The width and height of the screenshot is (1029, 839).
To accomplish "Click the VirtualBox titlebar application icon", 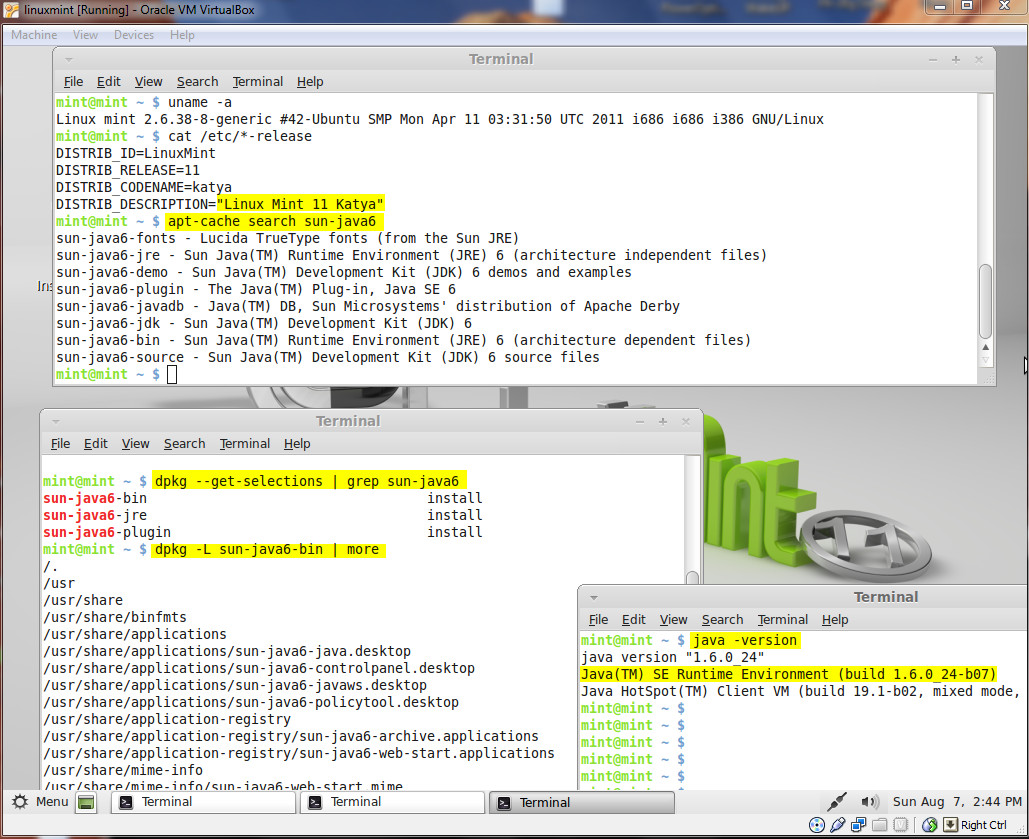I will 11,10.
